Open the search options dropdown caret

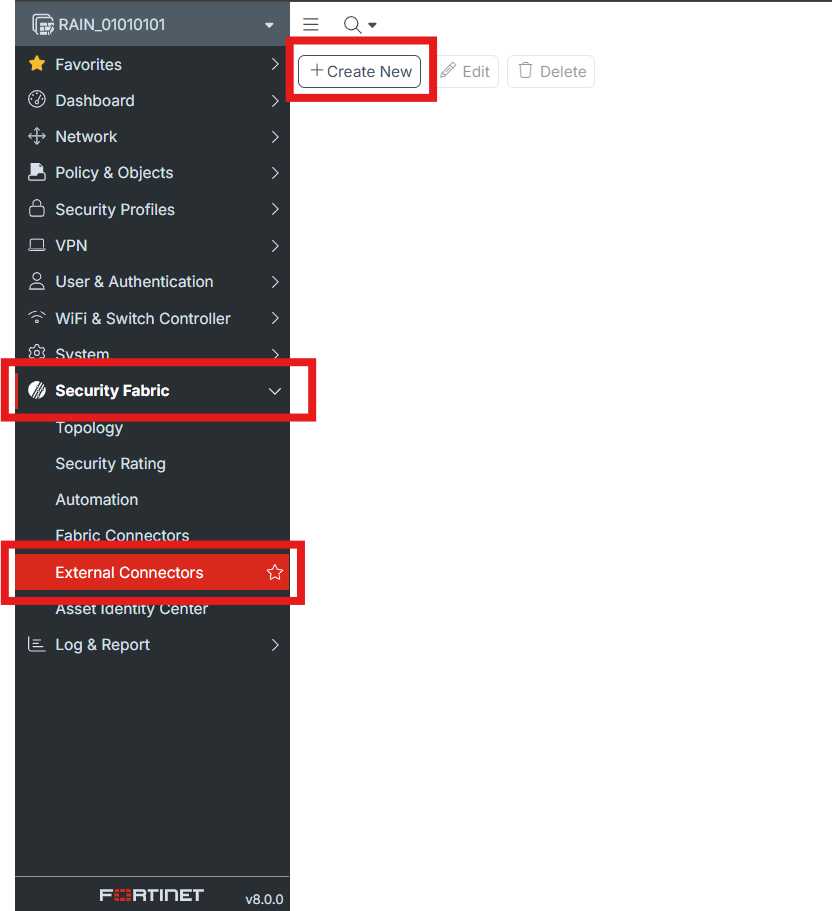pos(372,25)
